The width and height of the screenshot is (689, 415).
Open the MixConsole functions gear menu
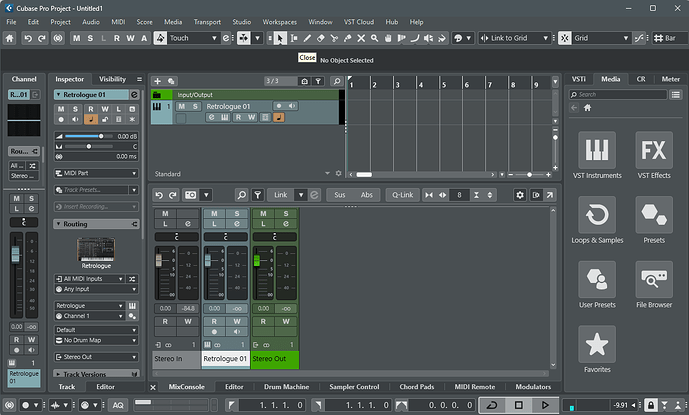point(520,195)
